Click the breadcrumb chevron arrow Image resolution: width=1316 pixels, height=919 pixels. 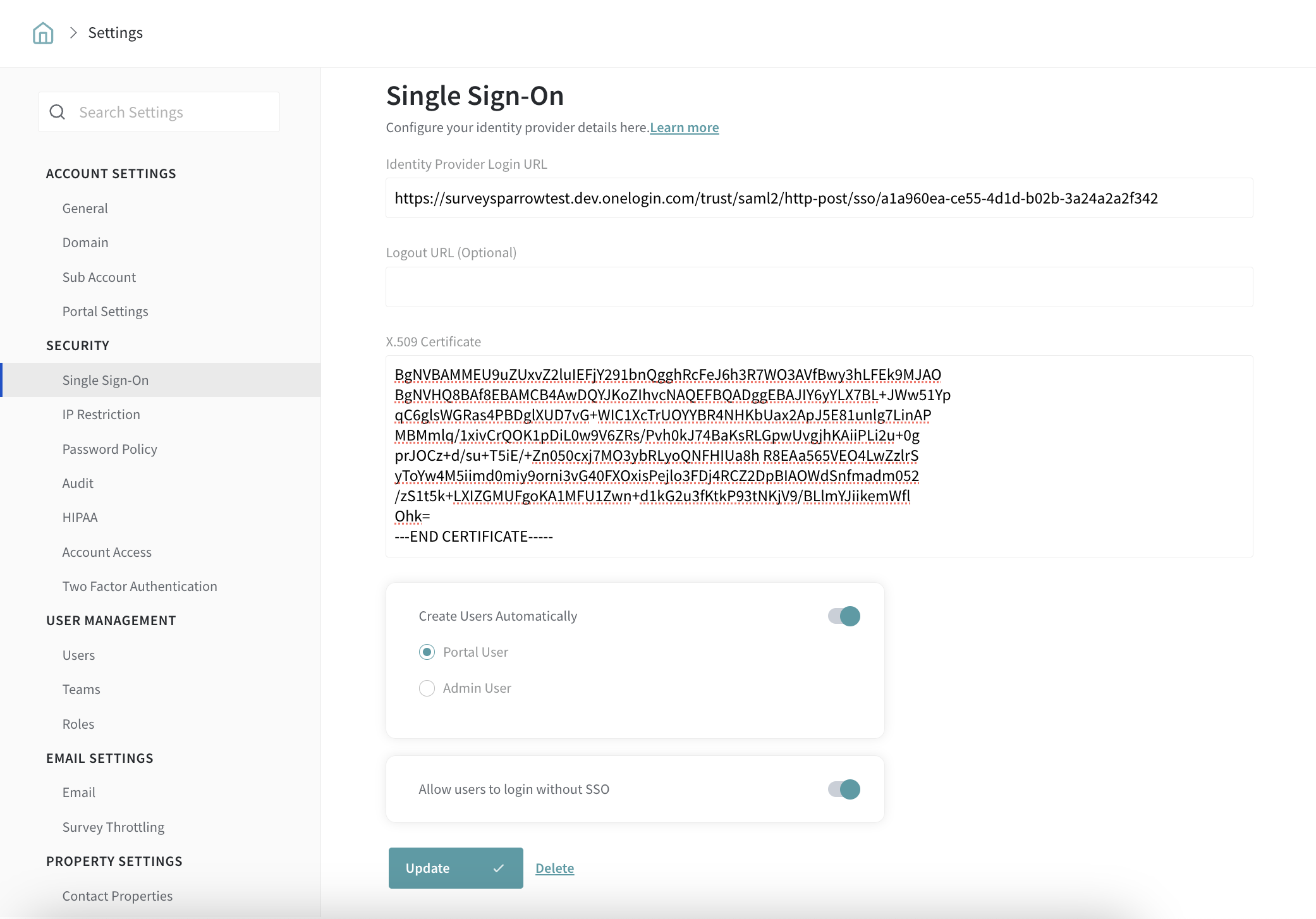coord(73,33)
